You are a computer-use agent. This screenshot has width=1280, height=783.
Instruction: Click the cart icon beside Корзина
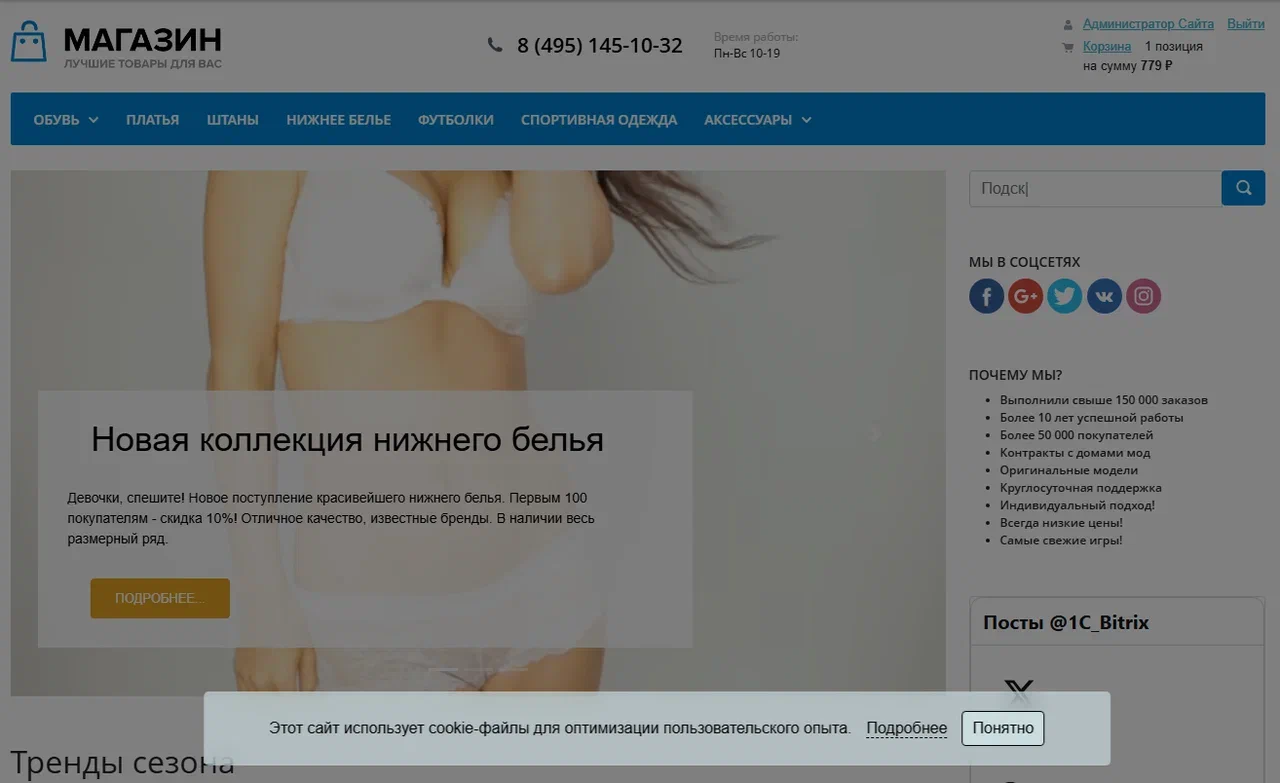(1068, 47)
